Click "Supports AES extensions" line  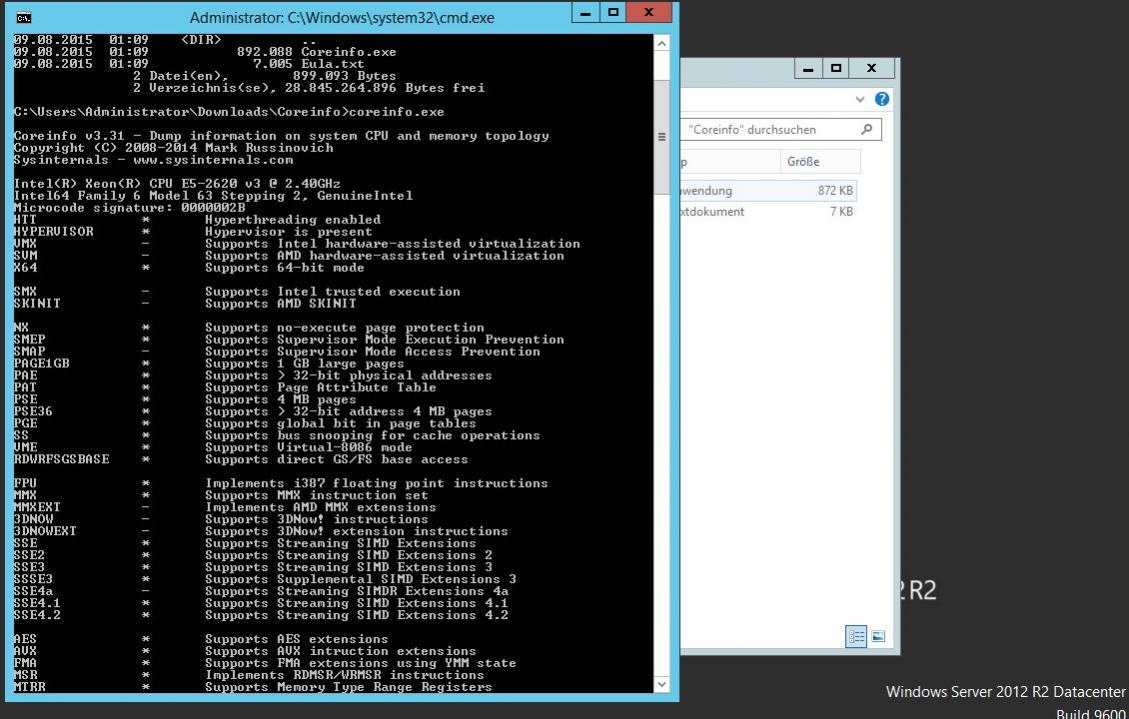(x=296, y=639)
